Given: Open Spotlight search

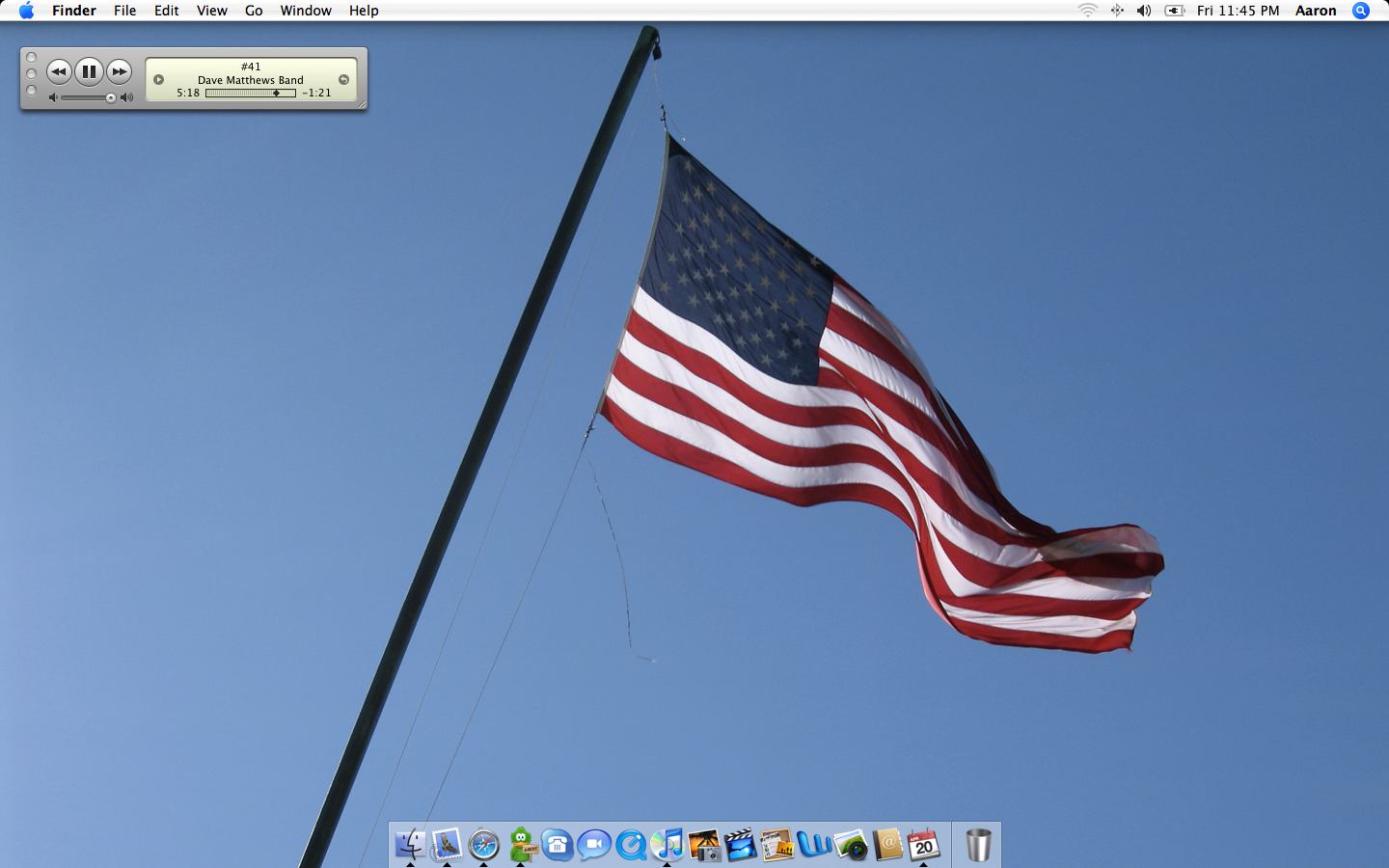Looking at the screenshot, I should pos(1361,11).
